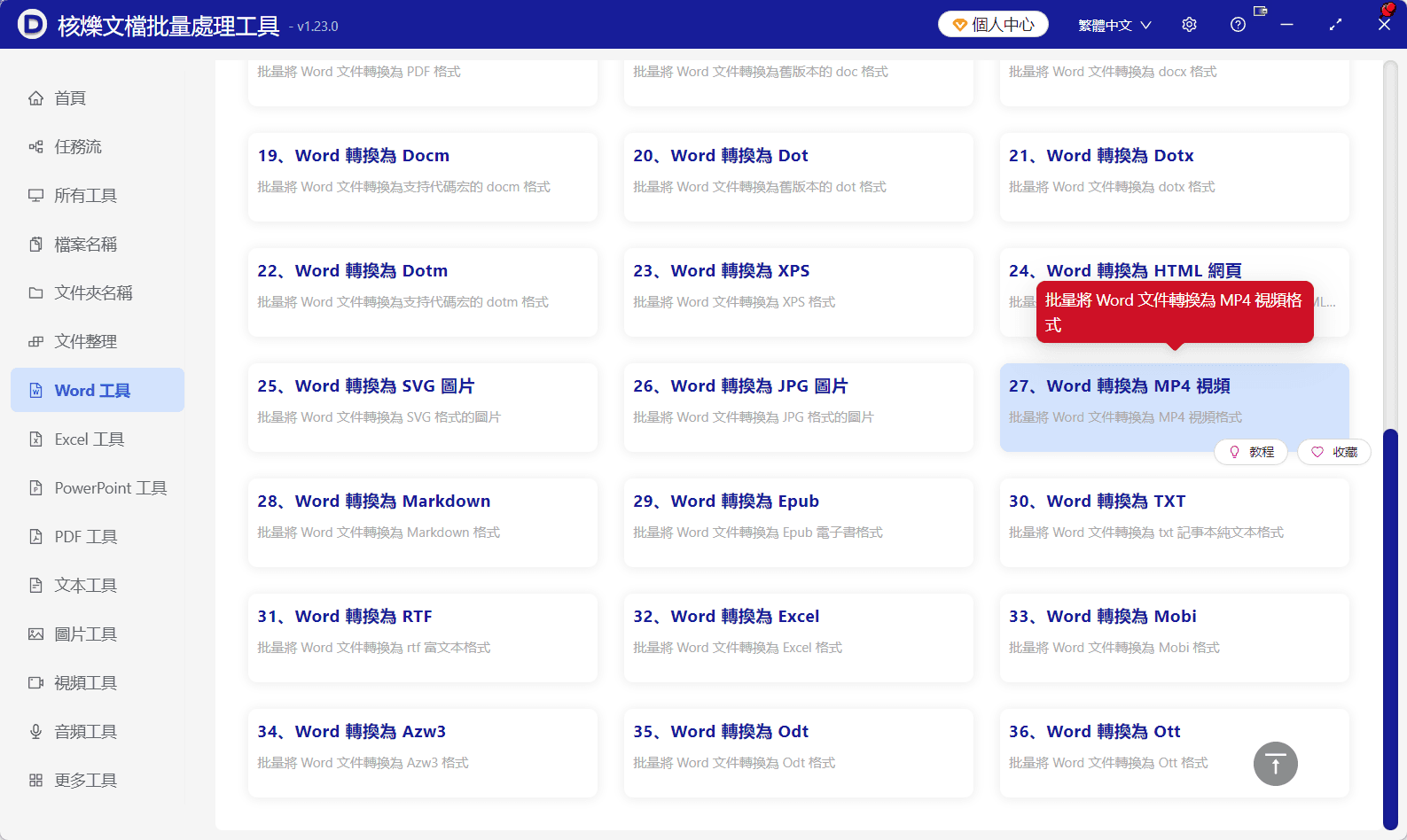Open the Word 轉換為 Odt card

tap(799, 753)
